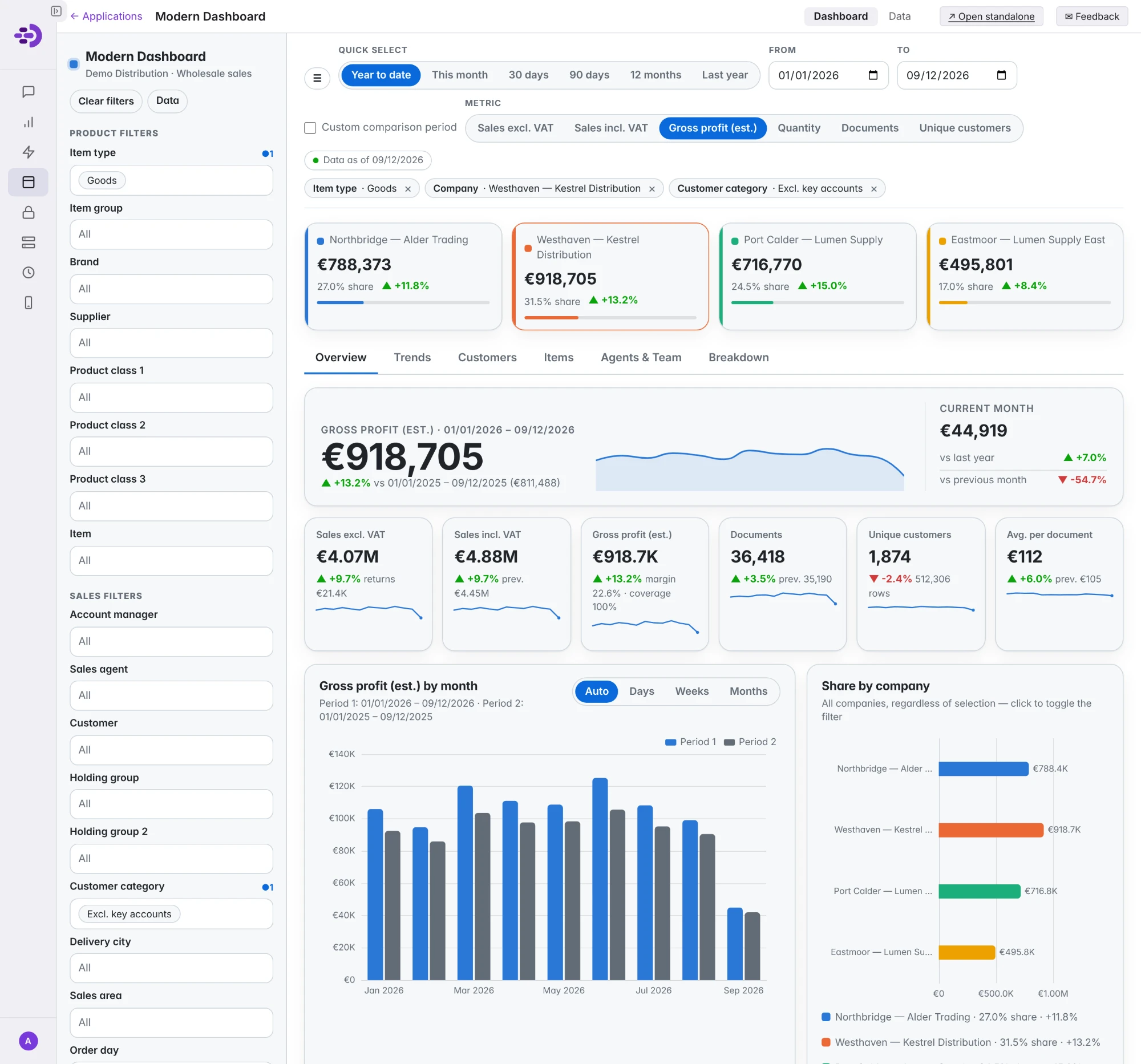Viewport: 1141px width, 1064px height.
Task: Click the lightning bolt icon in sidebar
Action: 28,152
